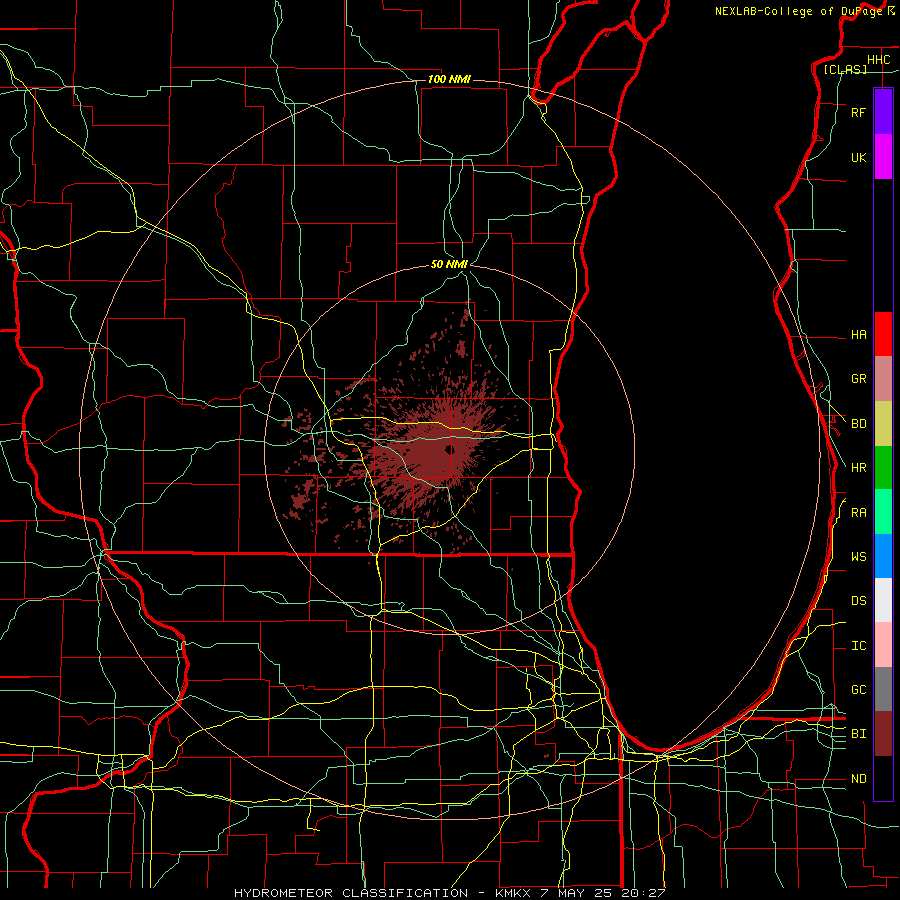900x900 pixels.
Task: Click the 'DS' legend label
Action: 858,601
